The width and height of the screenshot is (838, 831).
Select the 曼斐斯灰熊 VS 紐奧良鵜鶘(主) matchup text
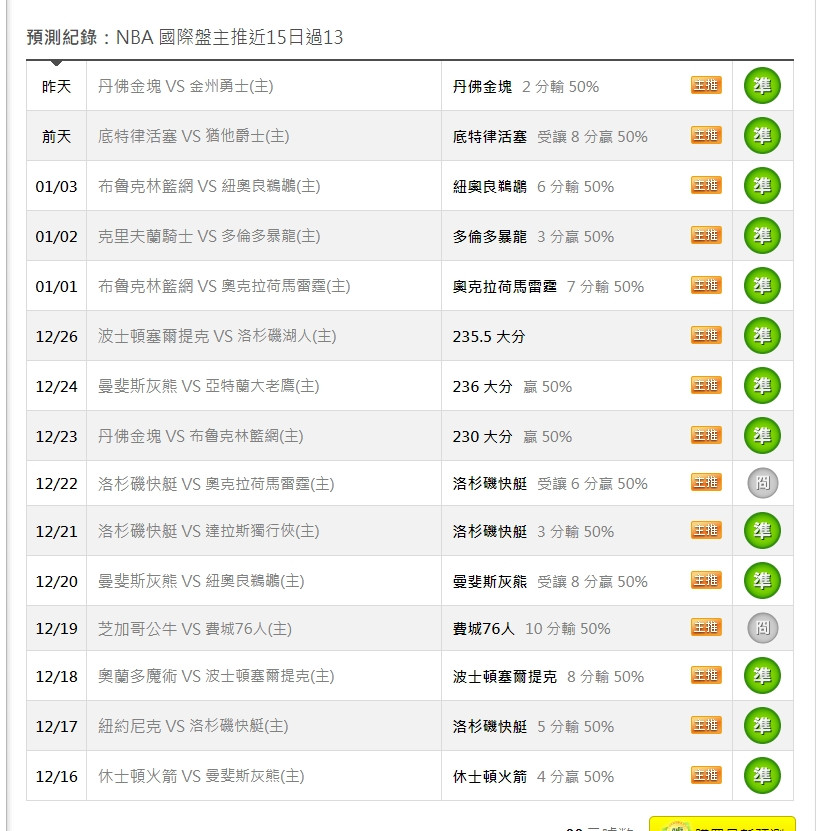point(201,581)
